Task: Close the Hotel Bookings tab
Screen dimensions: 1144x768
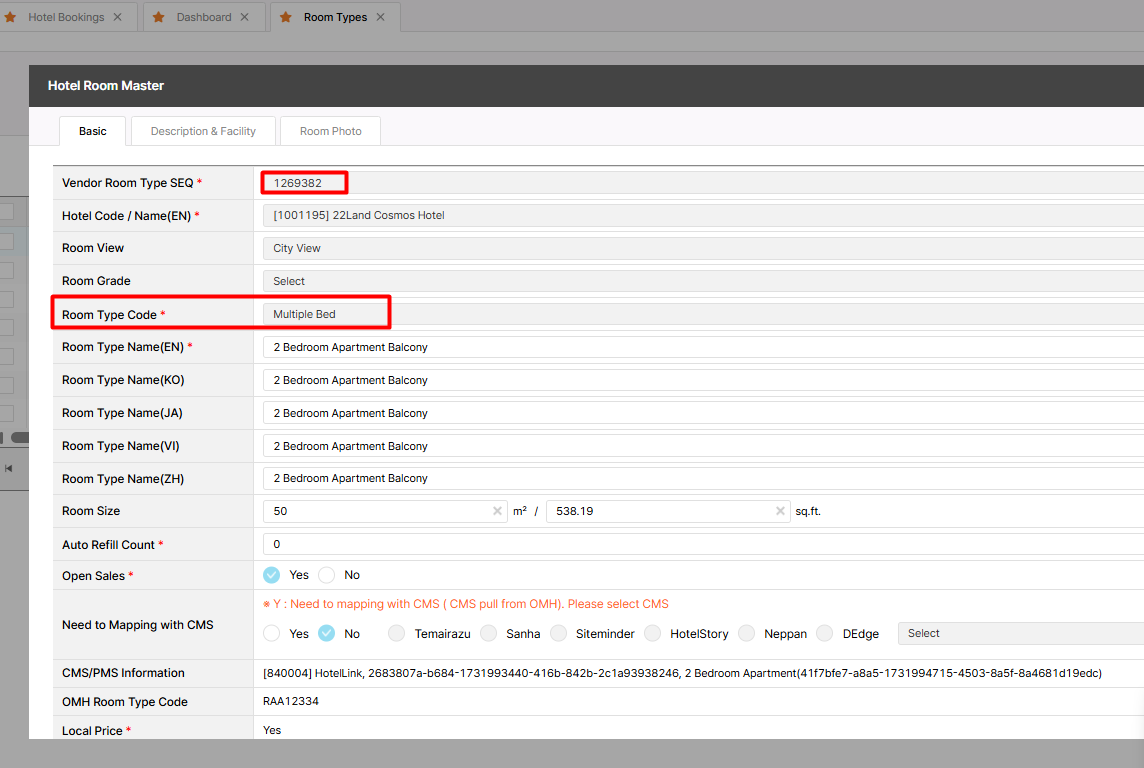Action: pos(118,17)
